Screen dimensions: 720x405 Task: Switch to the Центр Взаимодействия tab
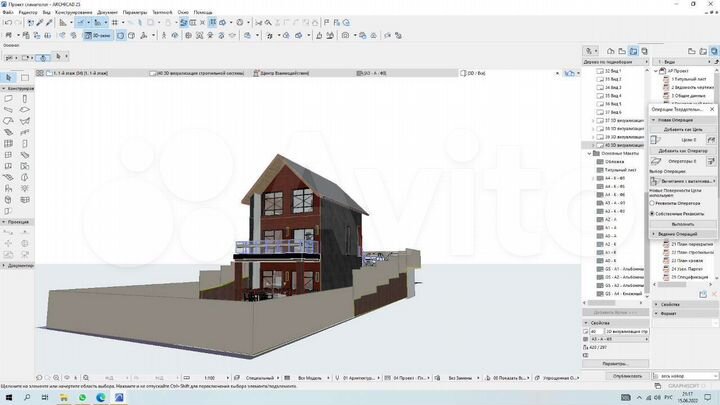285,73
